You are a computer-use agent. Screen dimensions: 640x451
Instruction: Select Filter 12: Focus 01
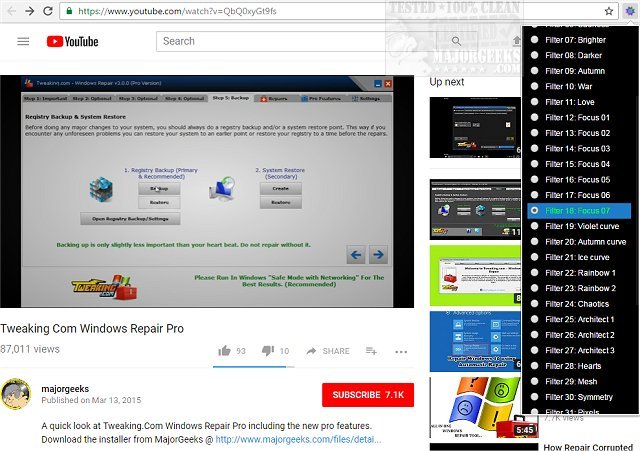tap(576, 118)
